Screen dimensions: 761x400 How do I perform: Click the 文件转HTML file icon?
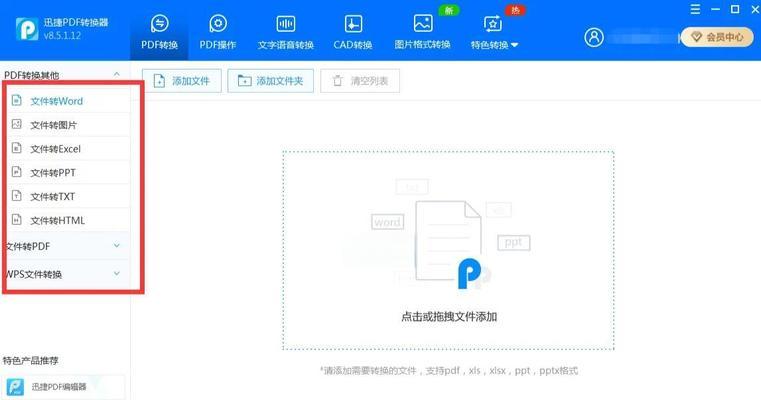[17, 219]
